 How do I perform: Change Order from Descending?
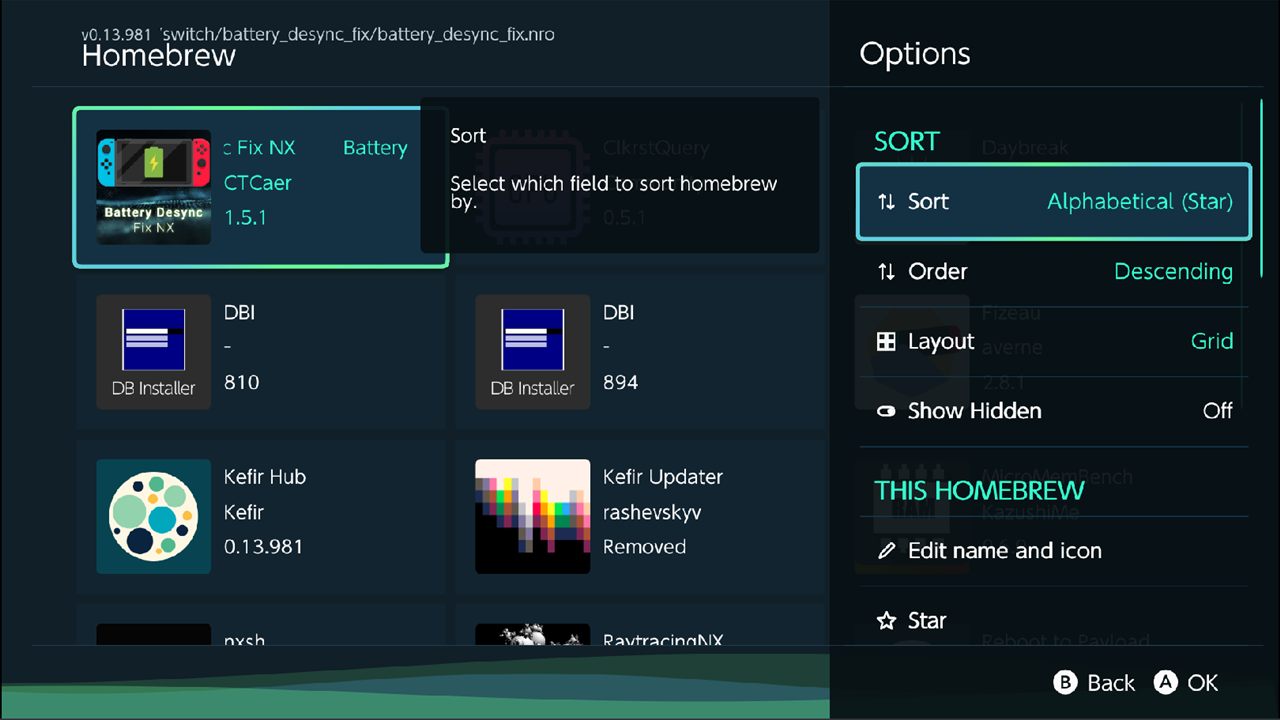pyautogui.click(x=1054, y=272)
